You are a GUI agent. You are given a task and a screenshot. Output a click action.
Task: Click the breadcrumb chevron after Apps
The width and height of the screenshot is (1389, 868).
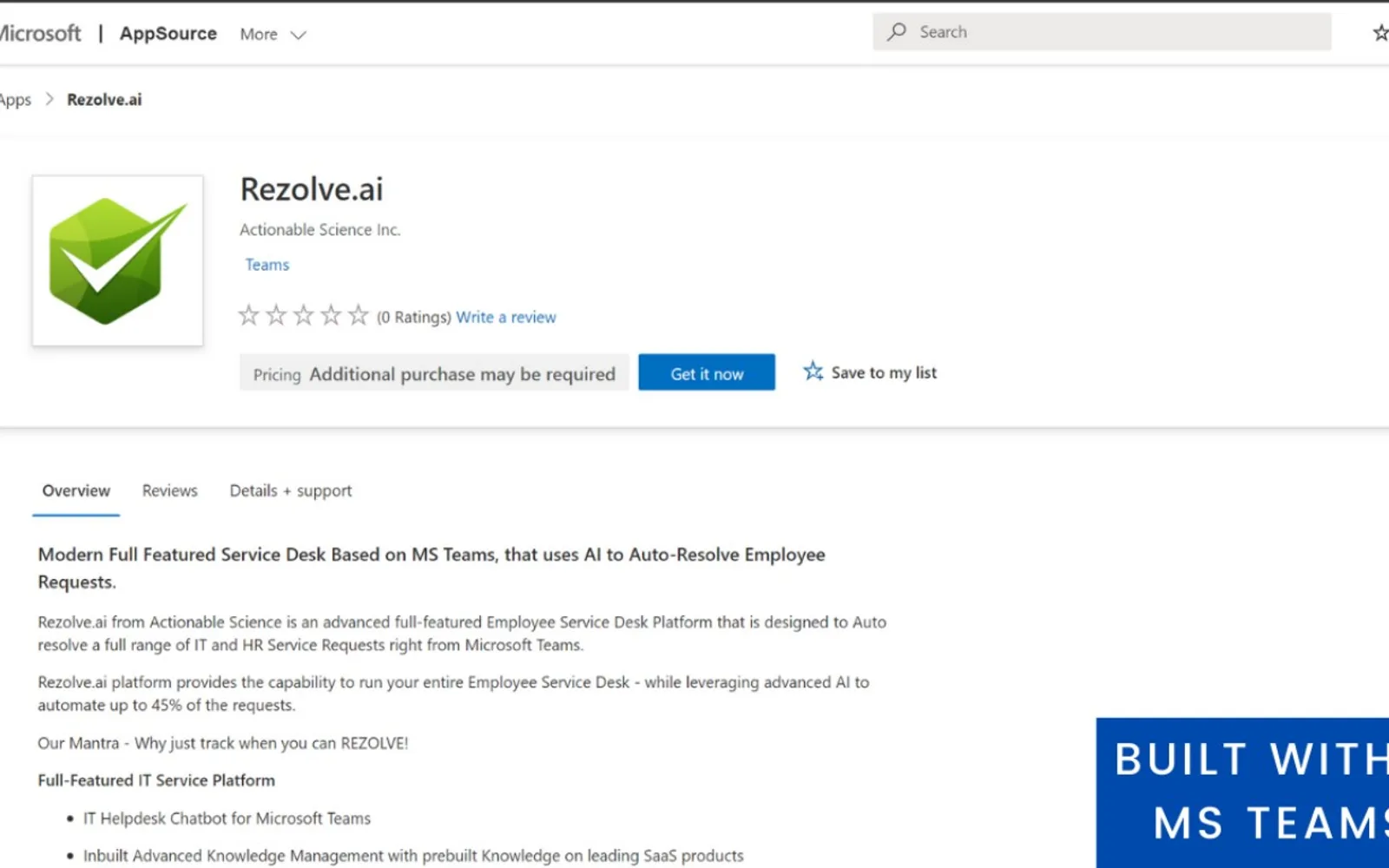[49, 99]
